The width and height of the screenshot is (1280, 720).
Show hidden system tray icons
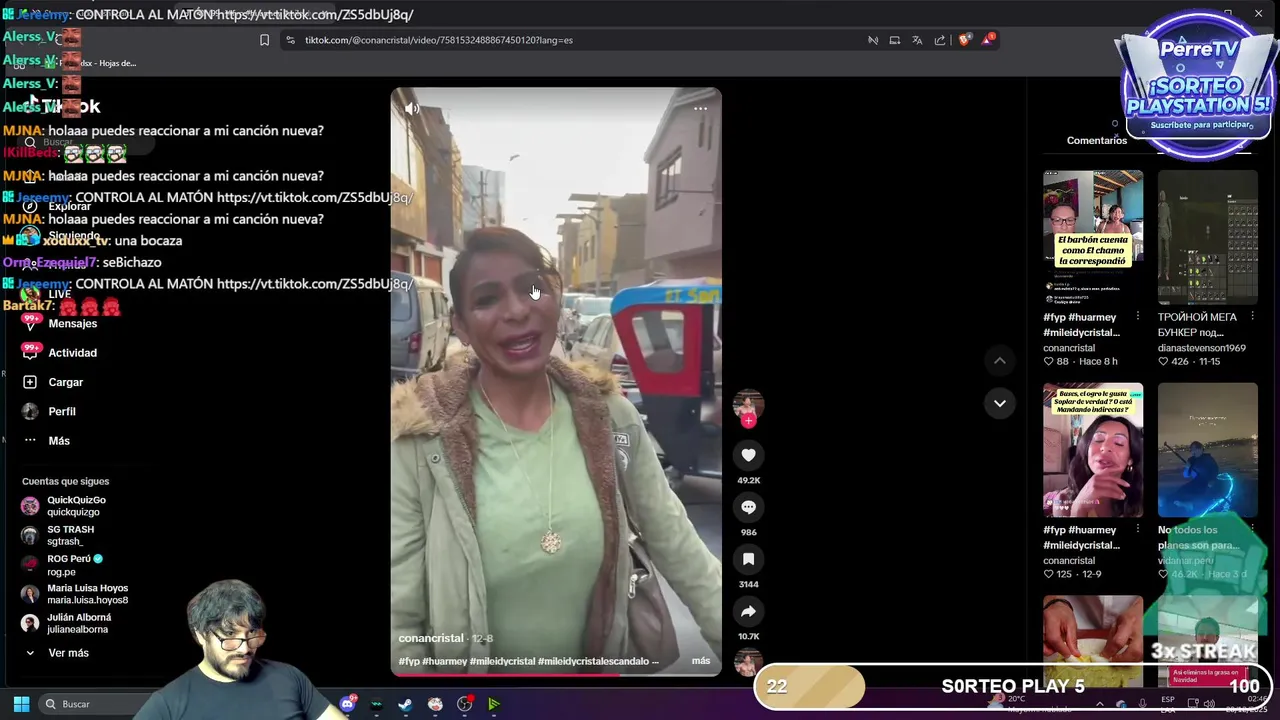click(x=1099, y=704)
